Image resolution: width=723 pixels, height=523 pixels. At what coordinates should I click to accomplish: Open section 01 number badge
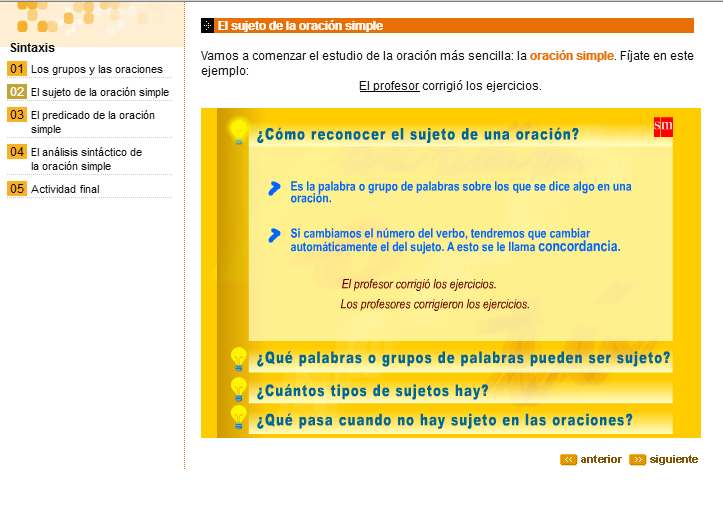(17, 69)
